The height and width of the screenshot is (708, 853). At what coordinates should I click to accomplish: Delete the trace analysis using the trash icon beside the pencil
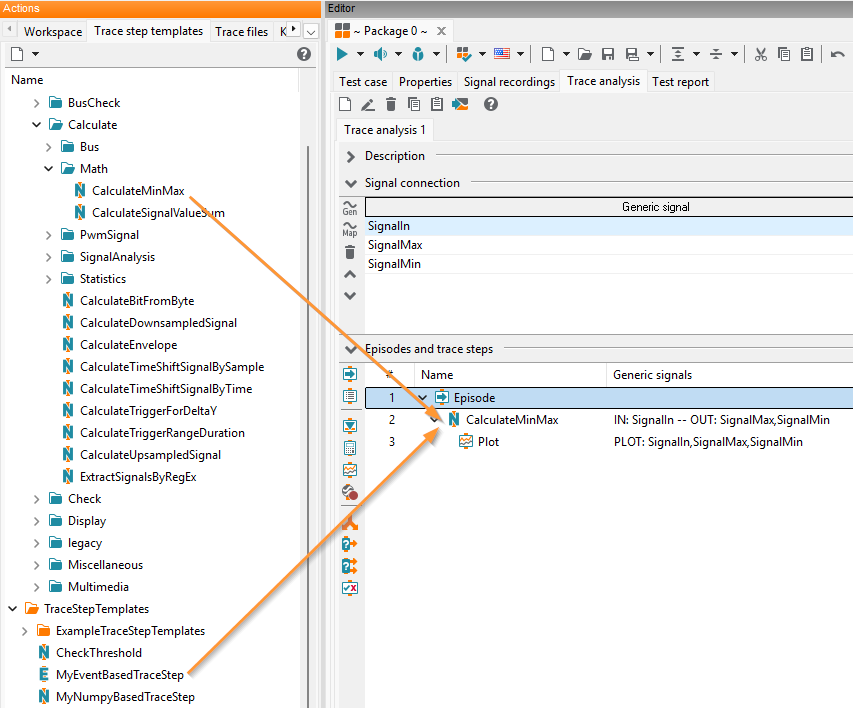(391, 104)
